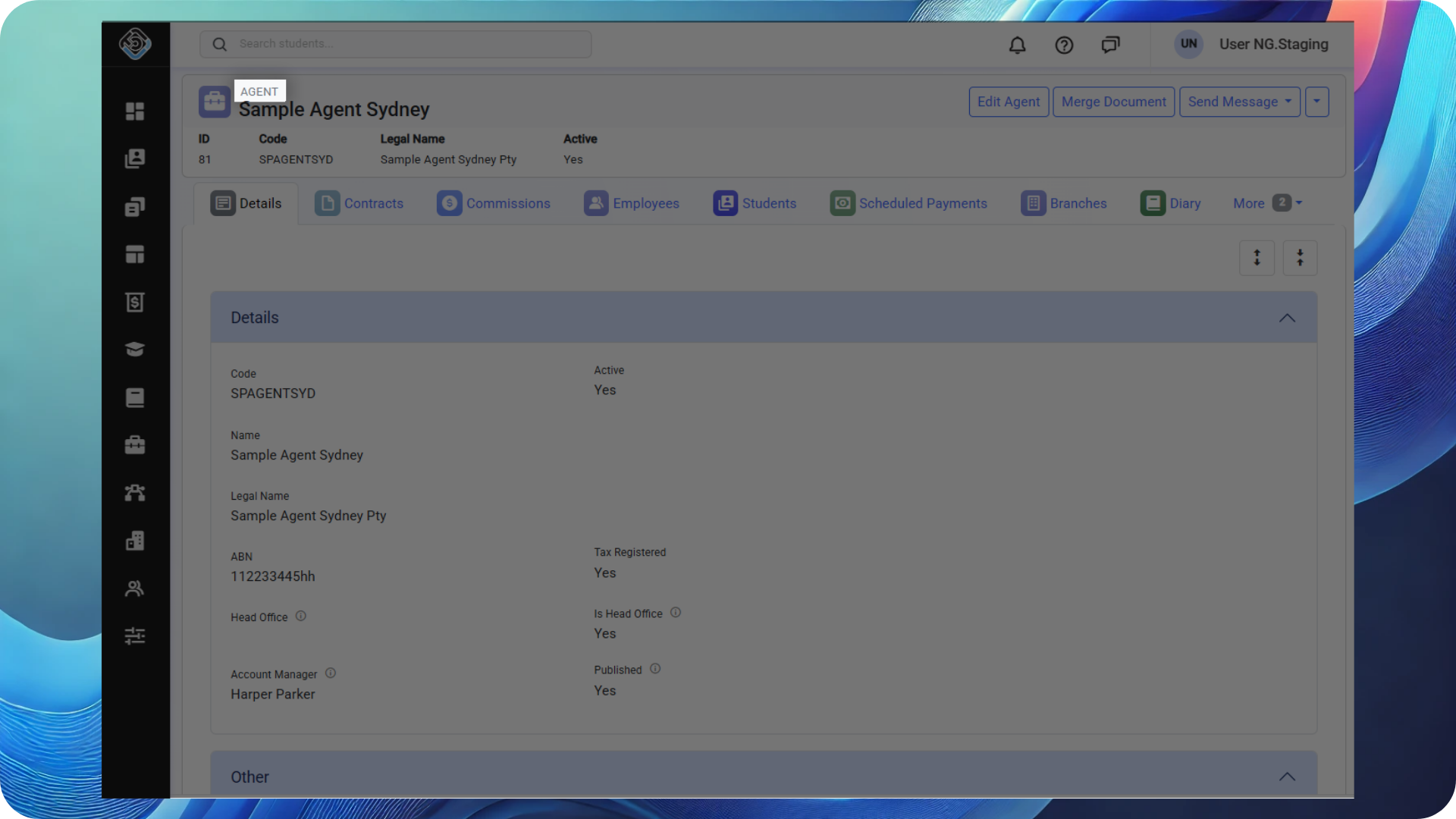This screenshot has width=1456, height=819.
Task: Open the sliders settings sidebar icon
Action: coord(135,636)
